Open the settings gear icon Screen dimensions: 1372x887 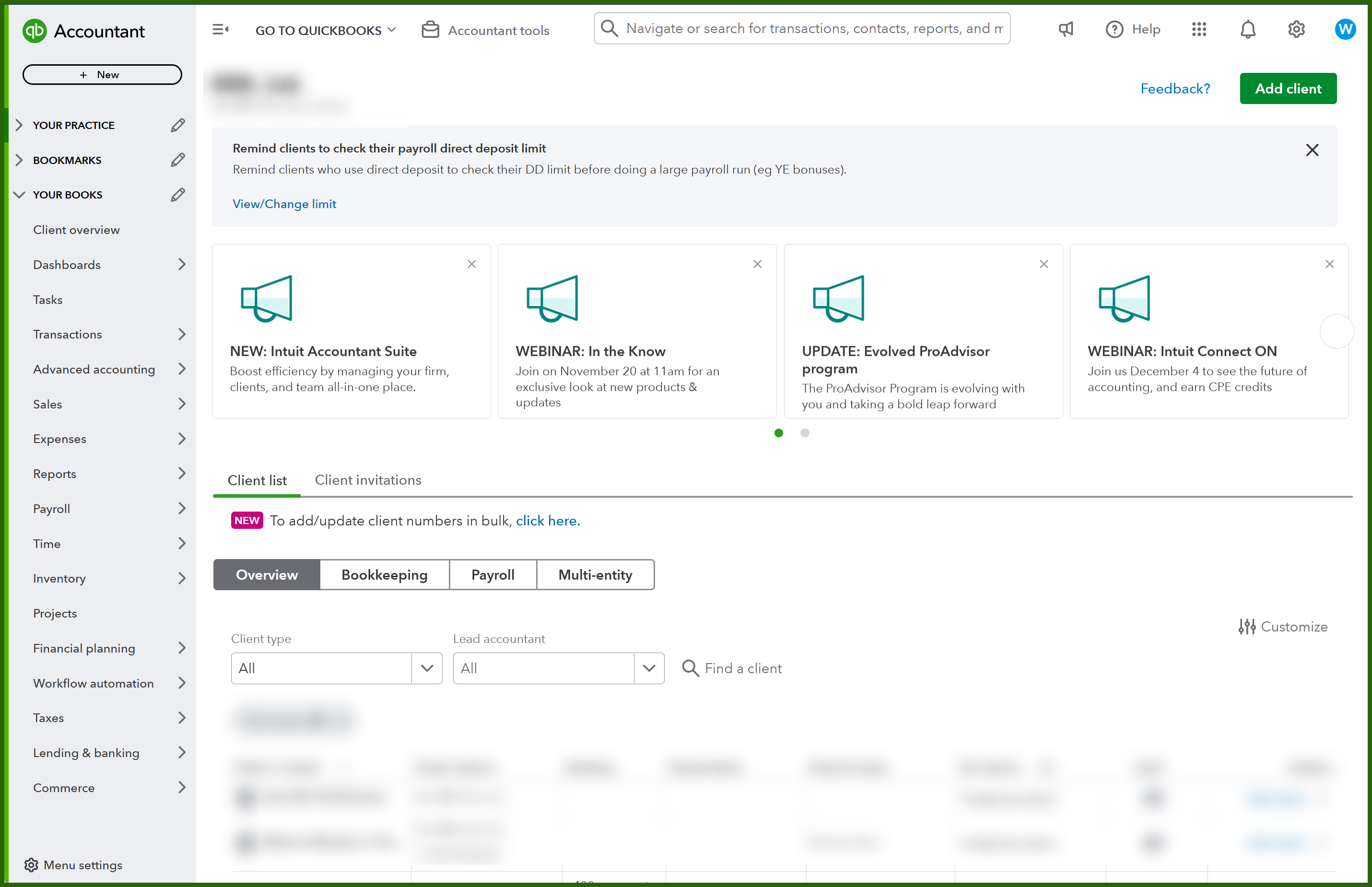point(1296,29)
